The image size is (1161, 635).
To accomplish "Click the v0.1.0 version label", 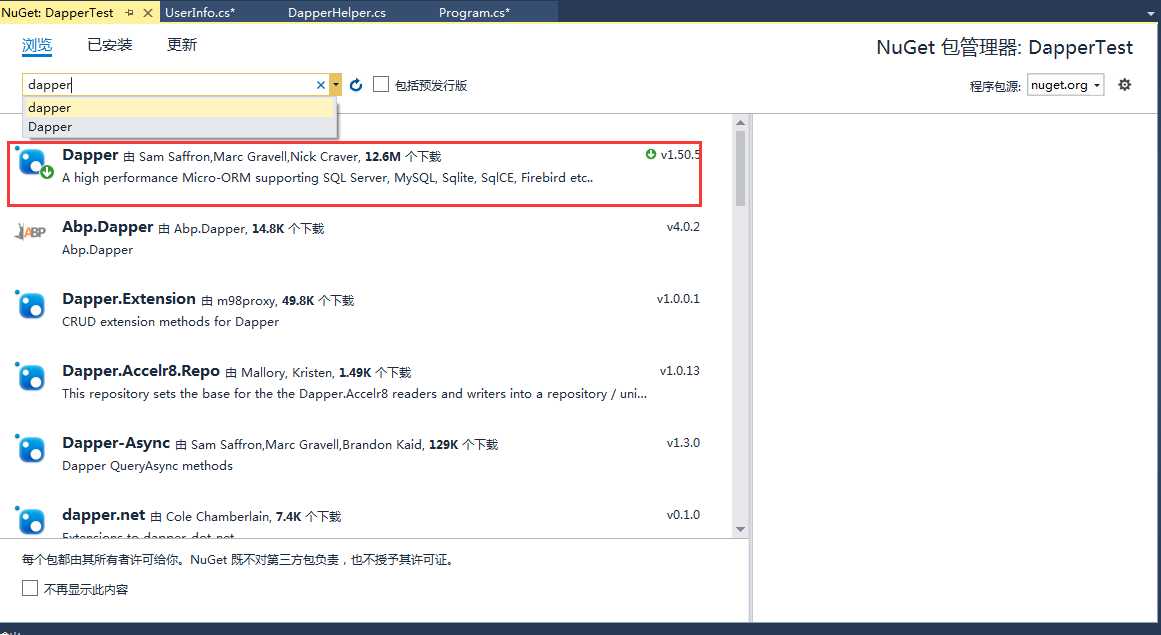I will (x=683, y=514).
